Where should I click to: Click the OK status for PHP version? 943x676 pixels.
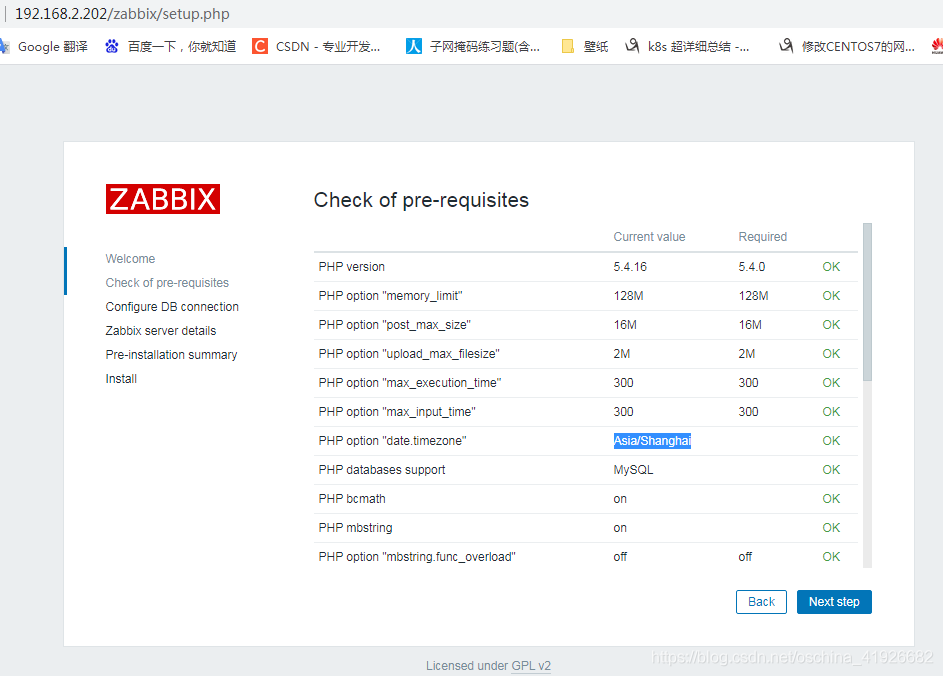click(x=831, y=266)
